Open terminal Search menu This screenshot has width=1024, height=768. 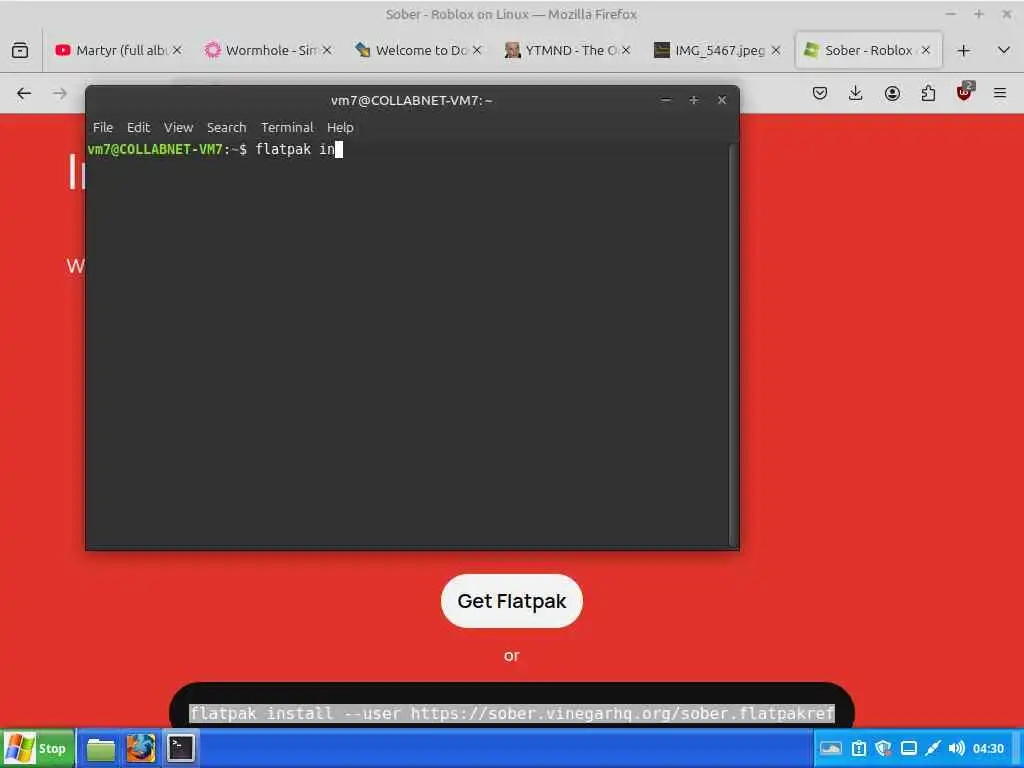[227, 127]
